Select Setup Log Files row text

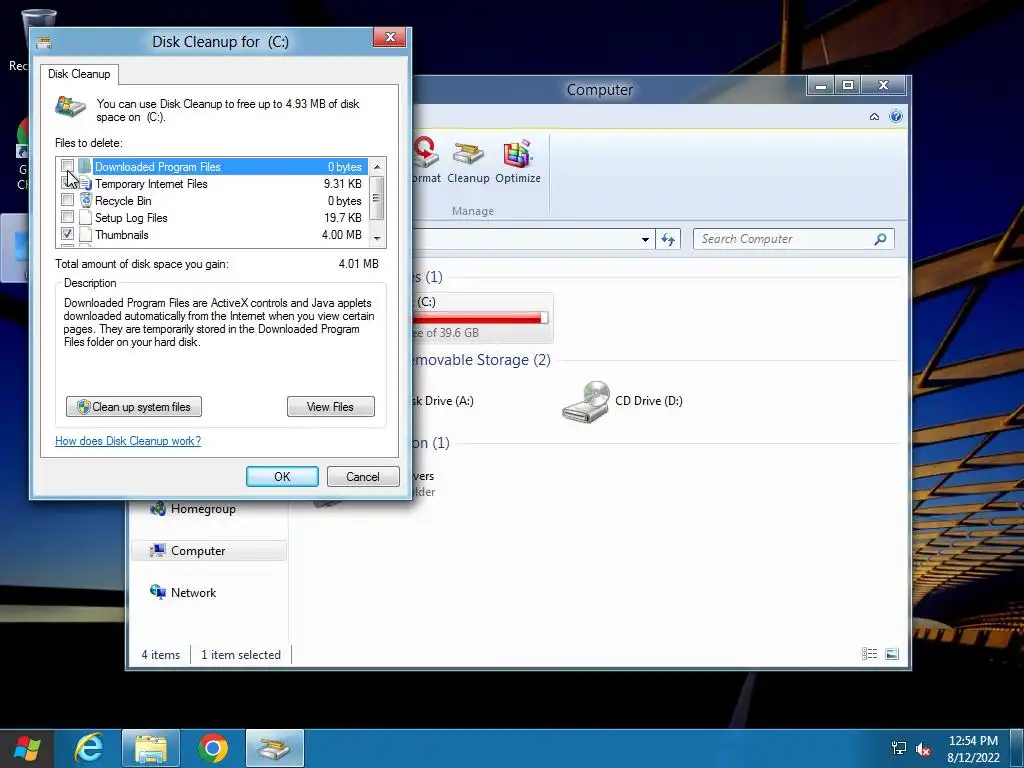131,218
